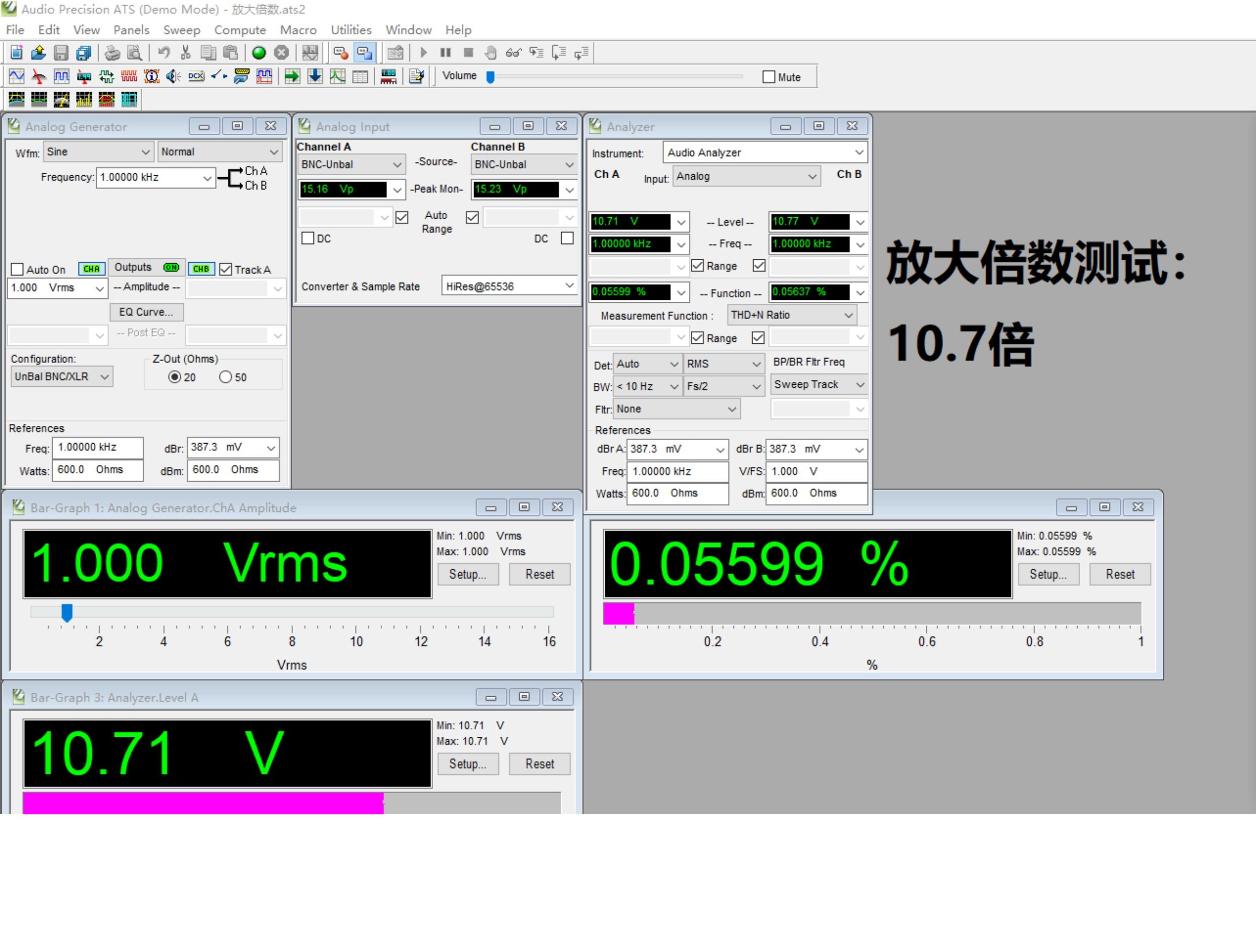Open the Sweep menu
The width and height of the screenshot is (1256, 952).
tap(182, 29)
